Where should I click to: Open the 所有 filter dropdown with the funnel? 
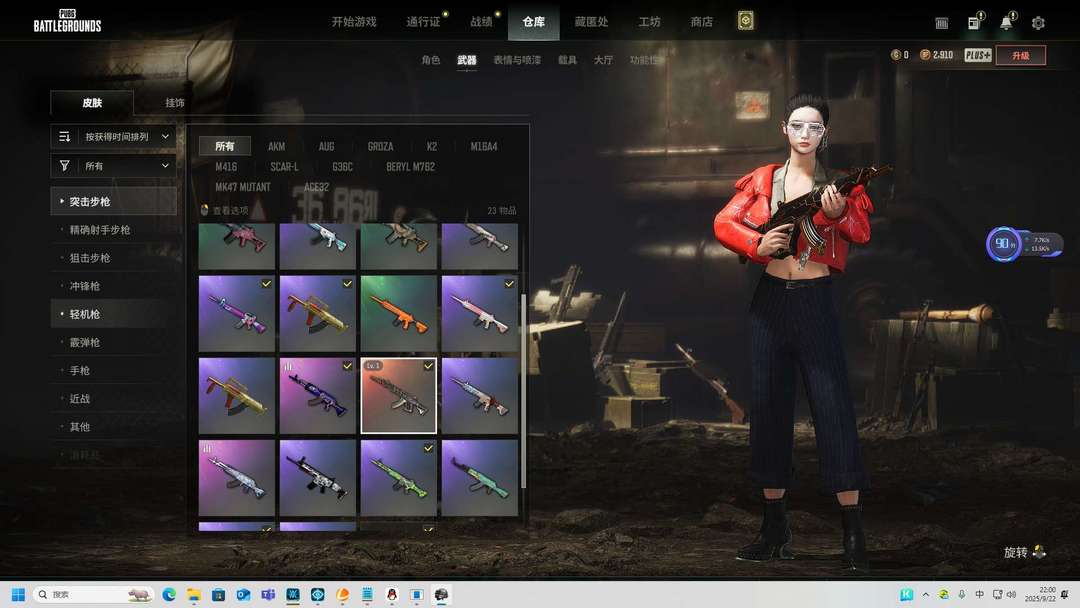pyautogui.click(x=114, y=166)
